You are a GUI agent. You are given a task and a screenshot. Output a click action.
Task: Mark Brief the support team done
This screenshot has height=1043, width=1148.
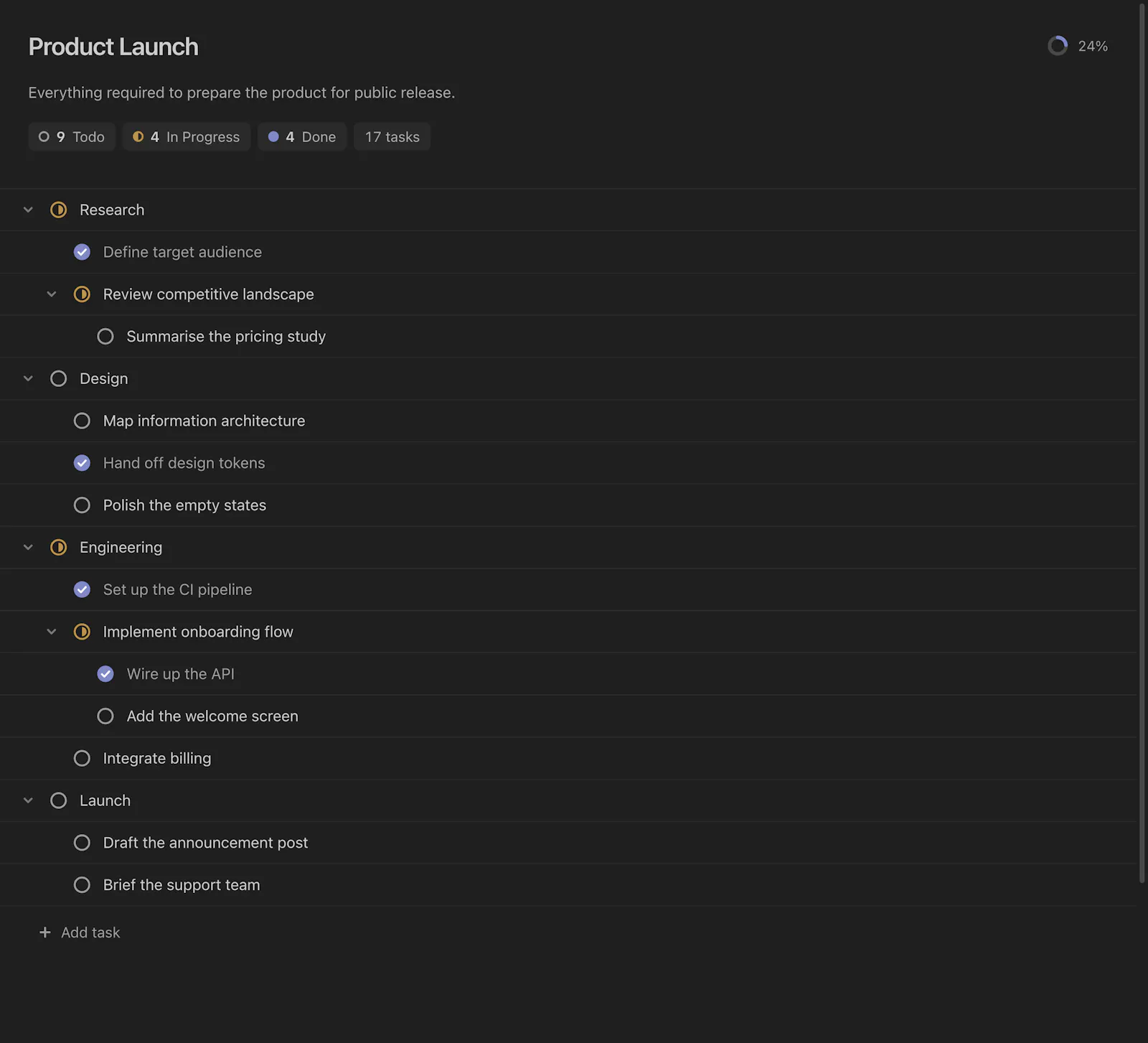pyautogui.click(x=82, y=885)
